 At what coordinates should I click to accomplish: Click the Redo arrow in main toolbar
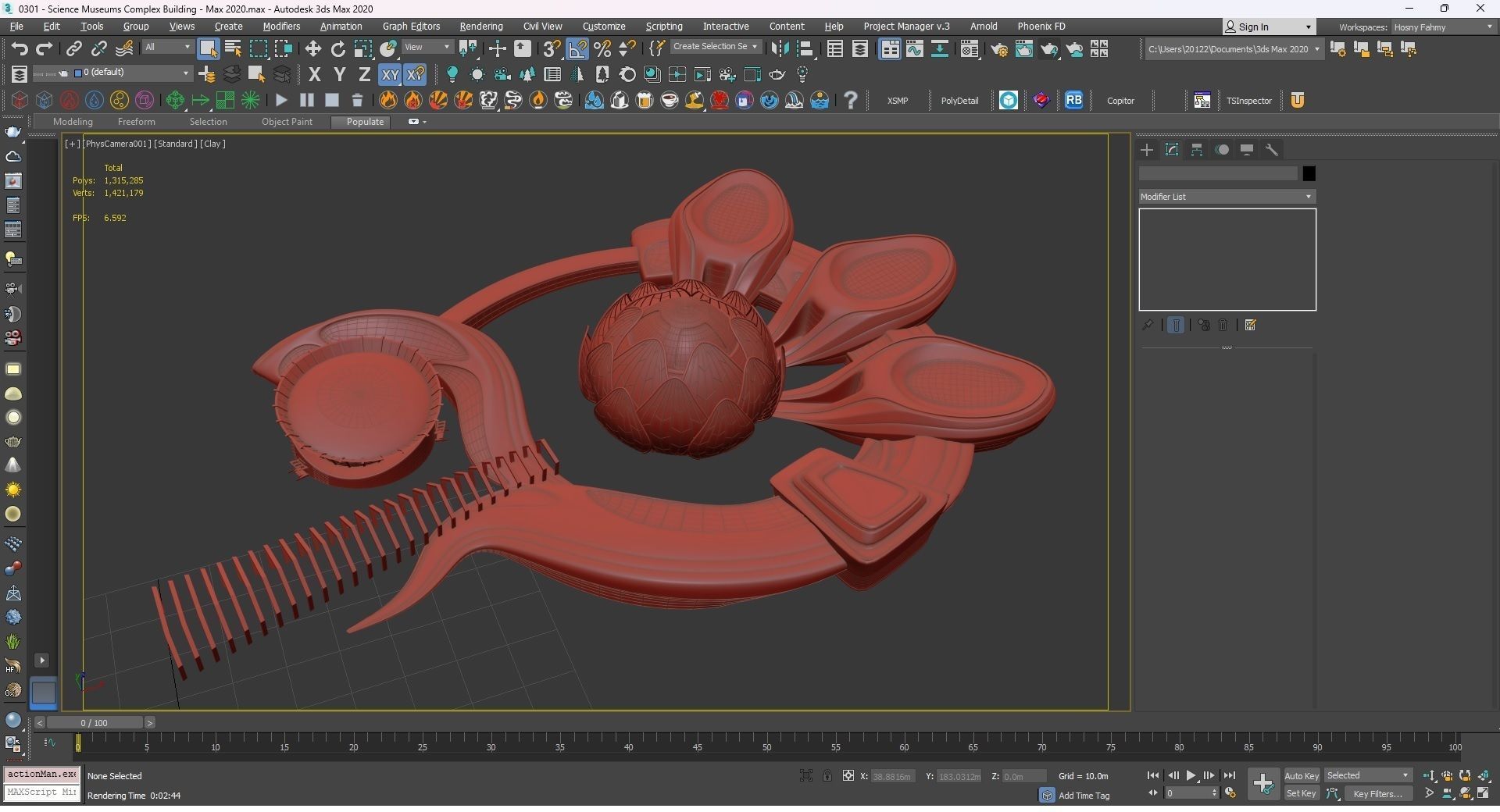point(45,49)
